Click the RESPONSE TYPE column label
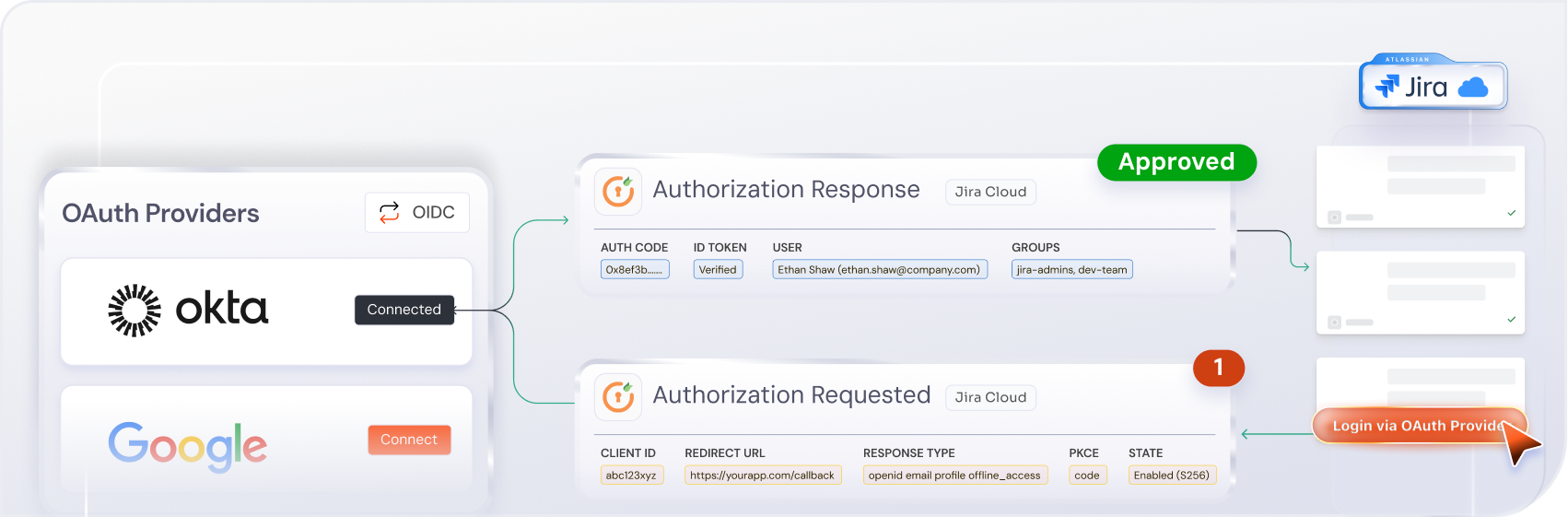 point(908,453)
